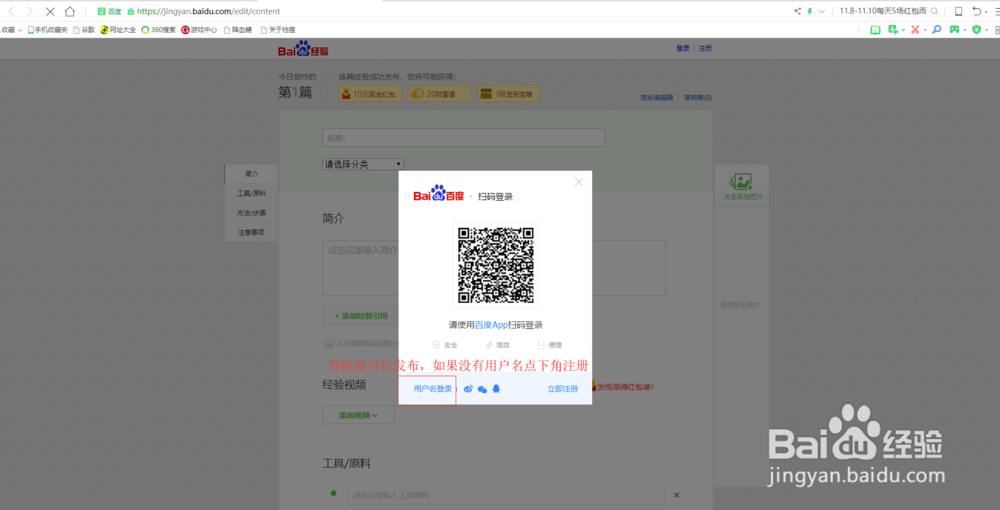This screenshot has width=1000, height=510.
Task: Expand the green shield dropdown arrow
Action: tap(986, 30)
